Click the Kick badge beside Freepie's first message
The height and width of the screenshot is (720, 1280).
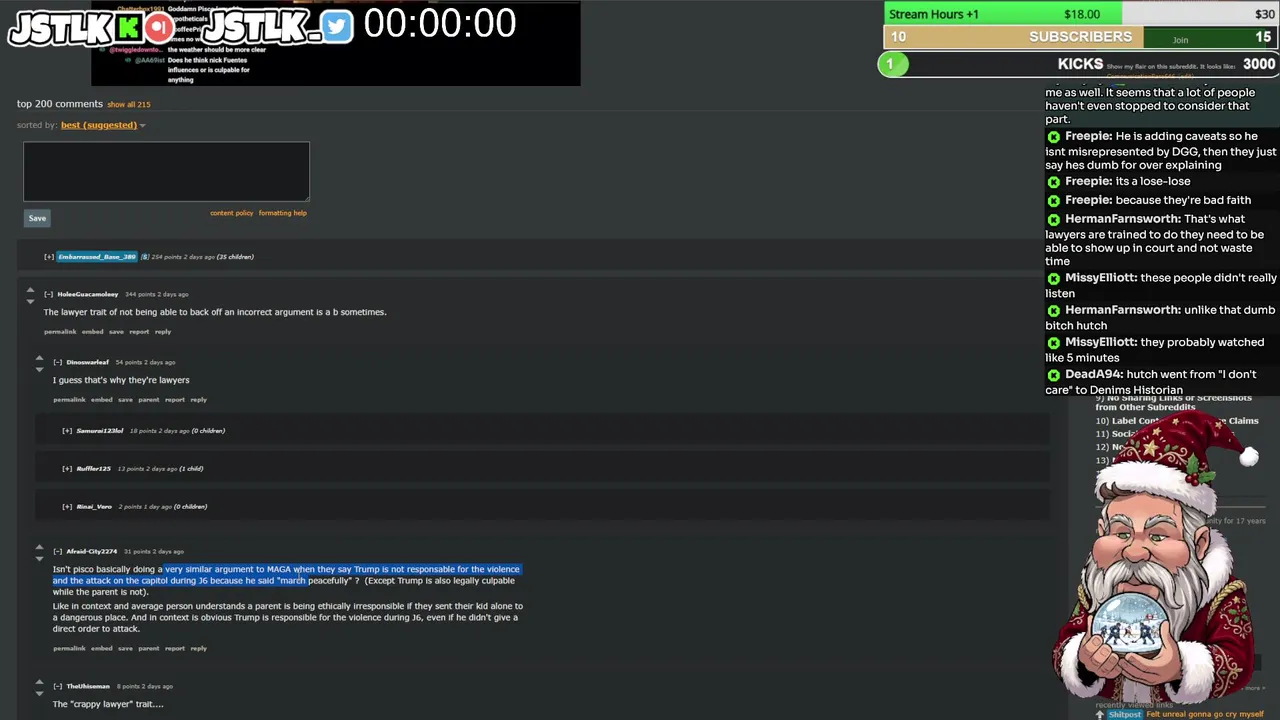tap(1053, 136)
